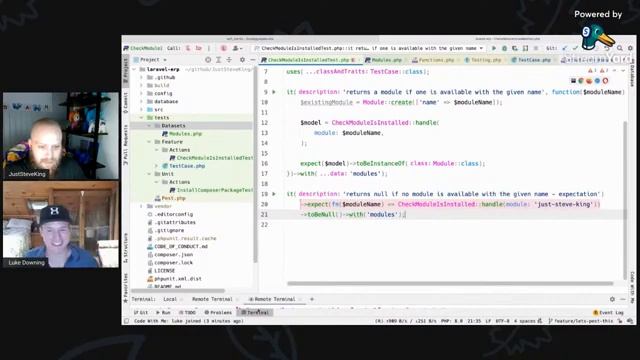The height and width of the screenshot is (360, 640).
Task: Click Select Opened File target icon
Action: click(x=208, y=60)
